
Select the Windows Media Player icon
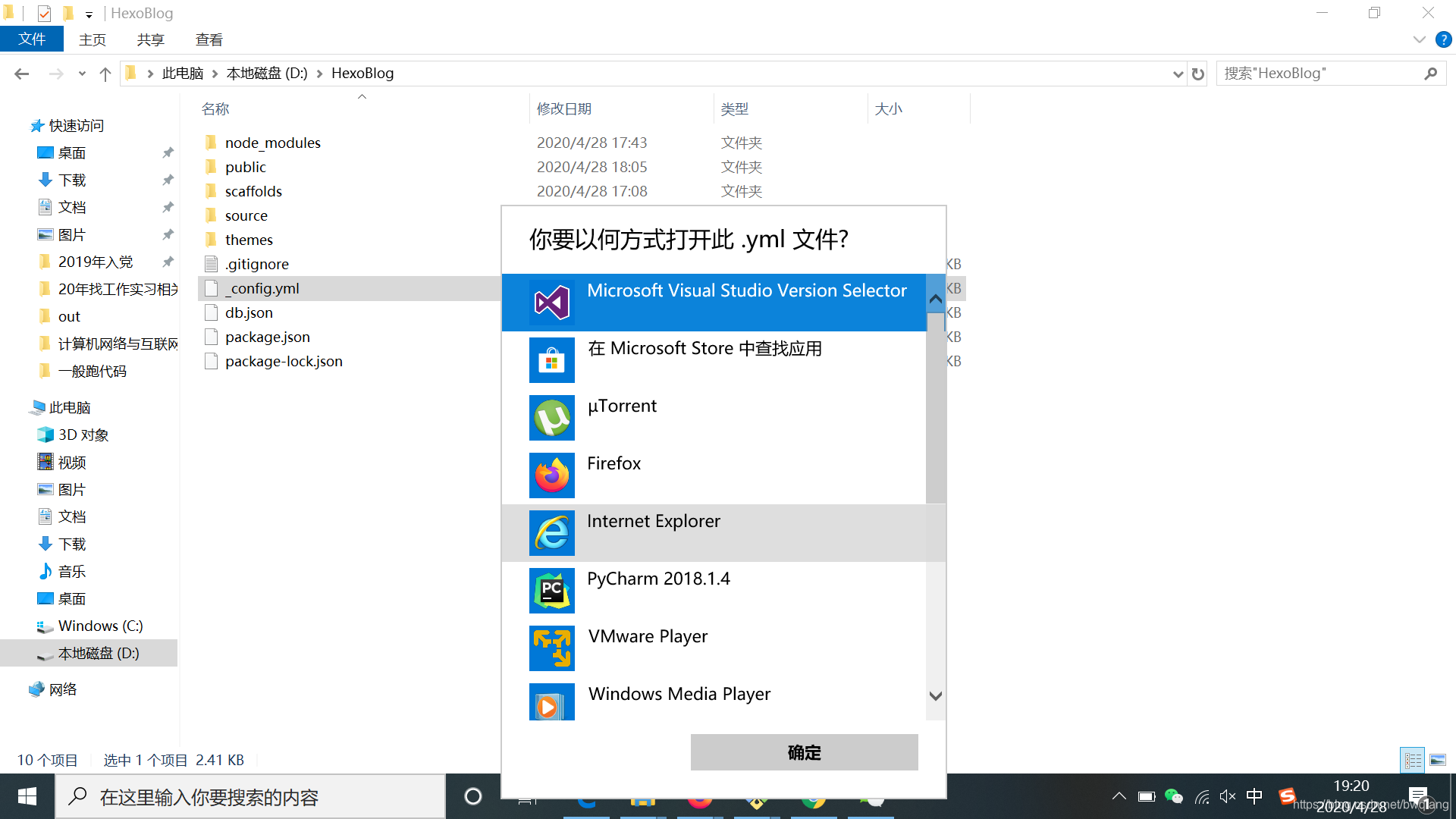coord(552,702)
